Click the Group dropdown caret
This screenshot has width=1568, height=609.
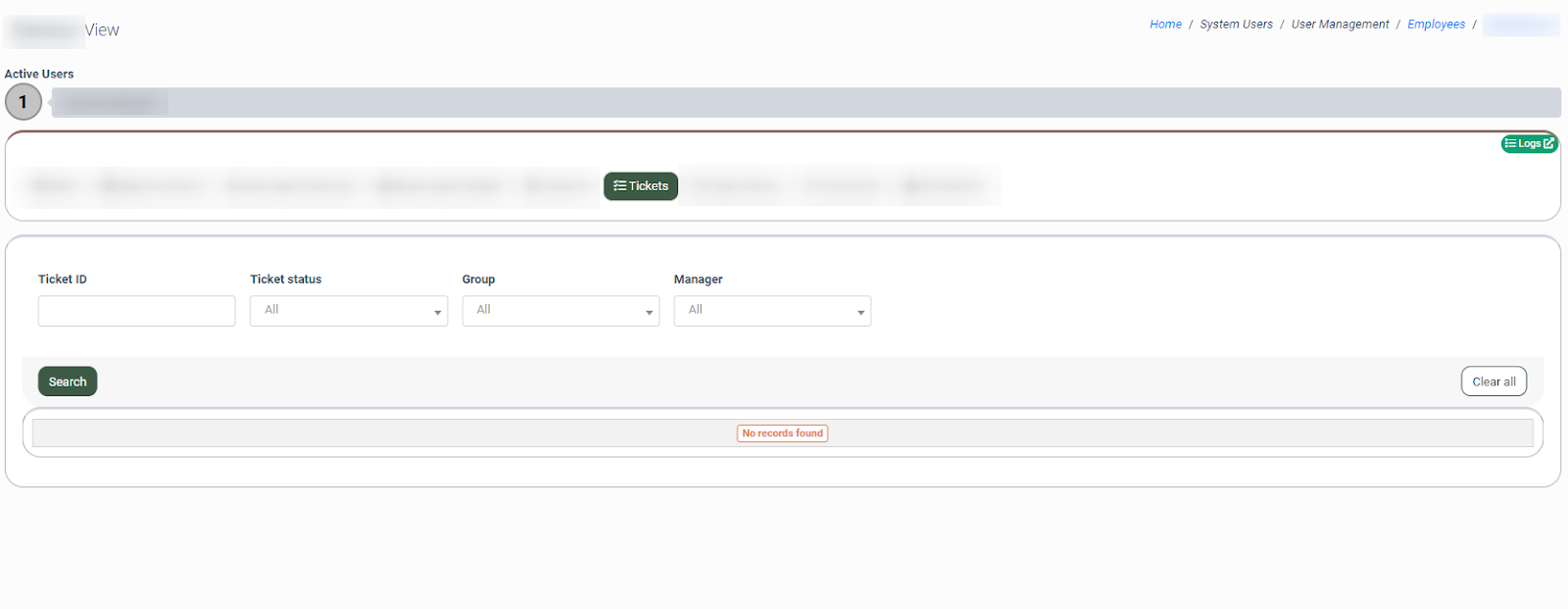pos(649,312)
